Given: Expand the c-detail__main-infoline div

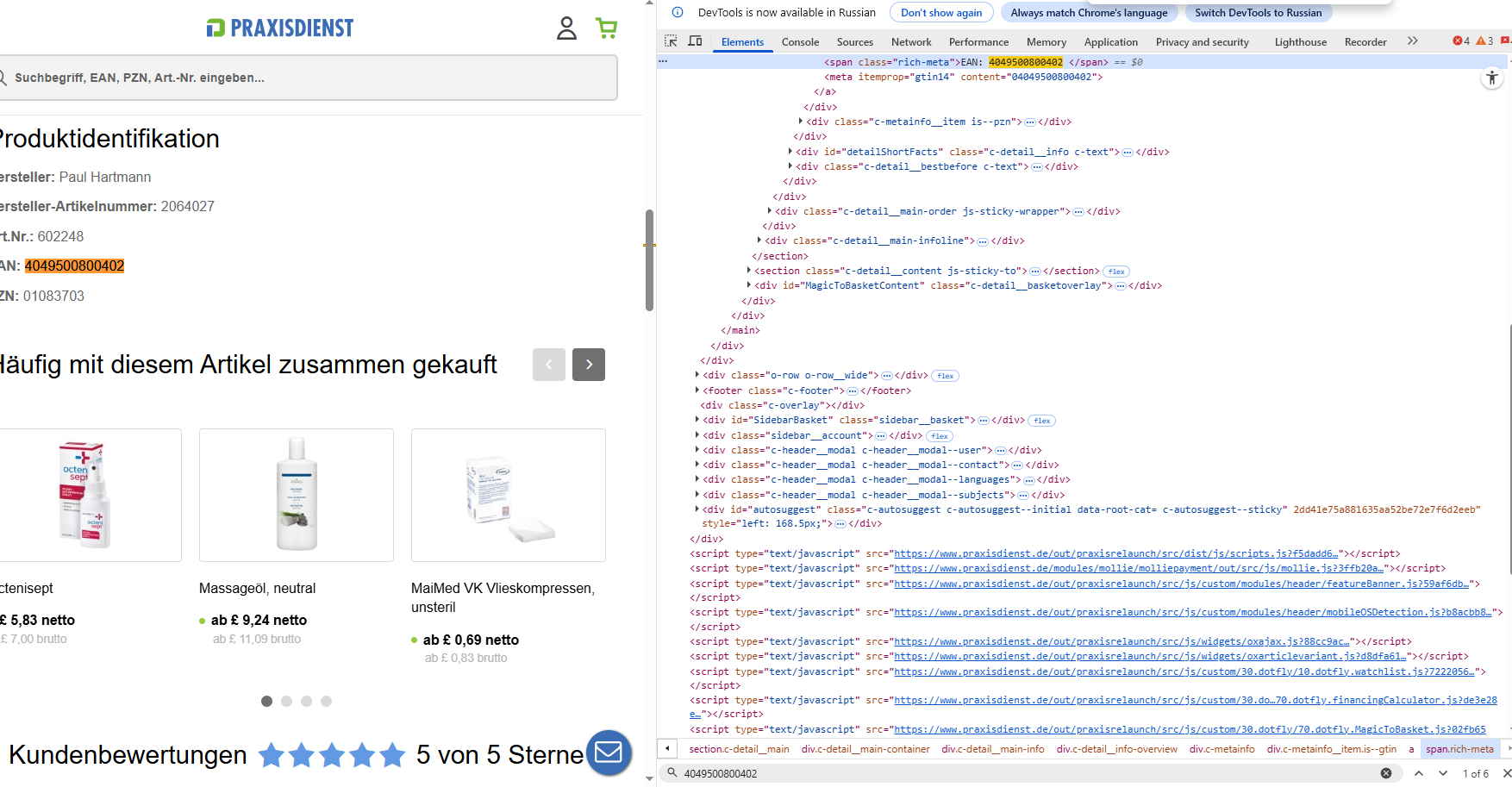Looking at the screenshot, I should point(759,240).
